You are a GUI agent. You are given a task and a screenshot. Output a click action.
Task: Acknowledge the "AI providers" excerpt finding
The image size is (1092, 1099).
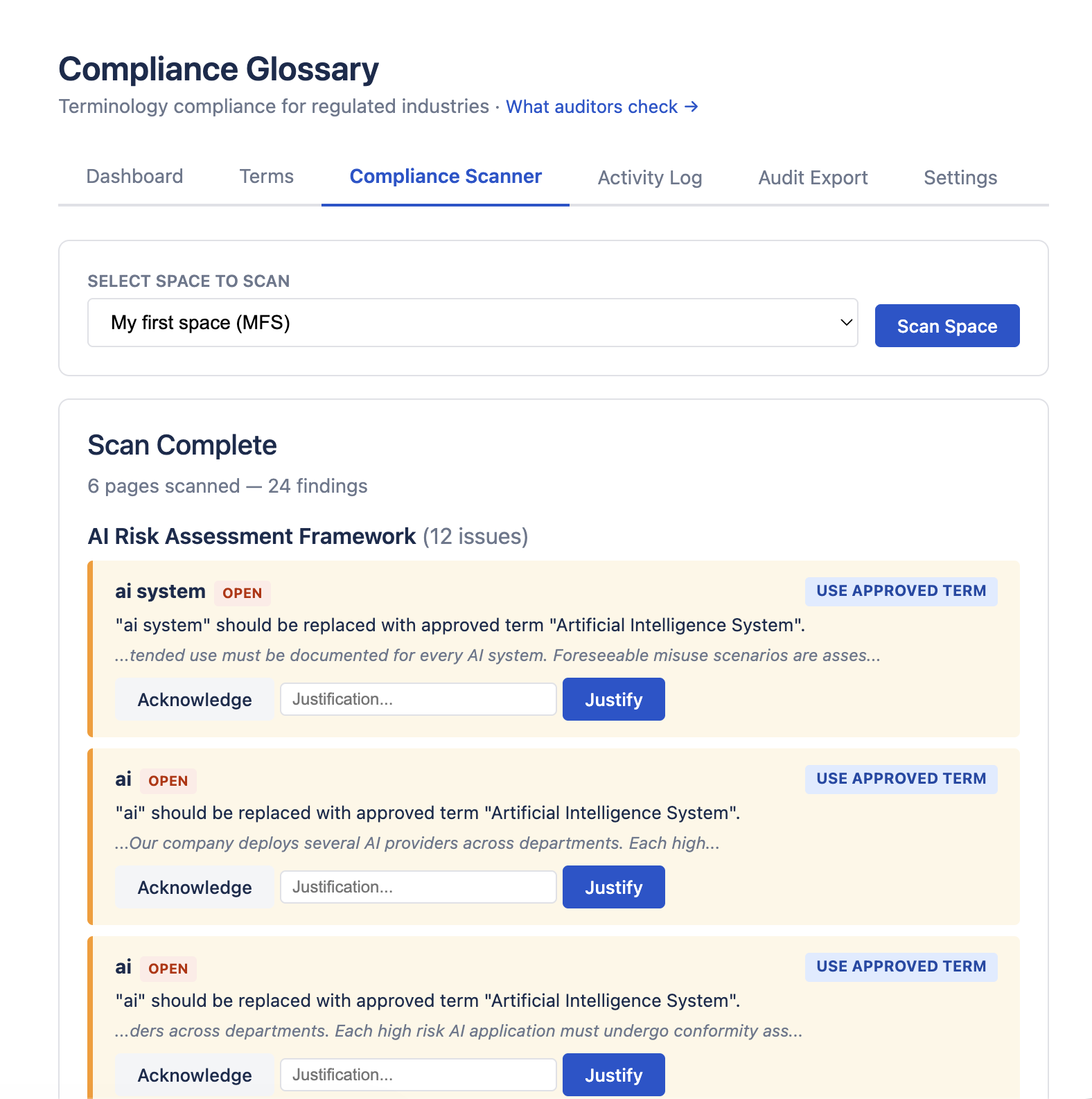[x=195, y=888]
